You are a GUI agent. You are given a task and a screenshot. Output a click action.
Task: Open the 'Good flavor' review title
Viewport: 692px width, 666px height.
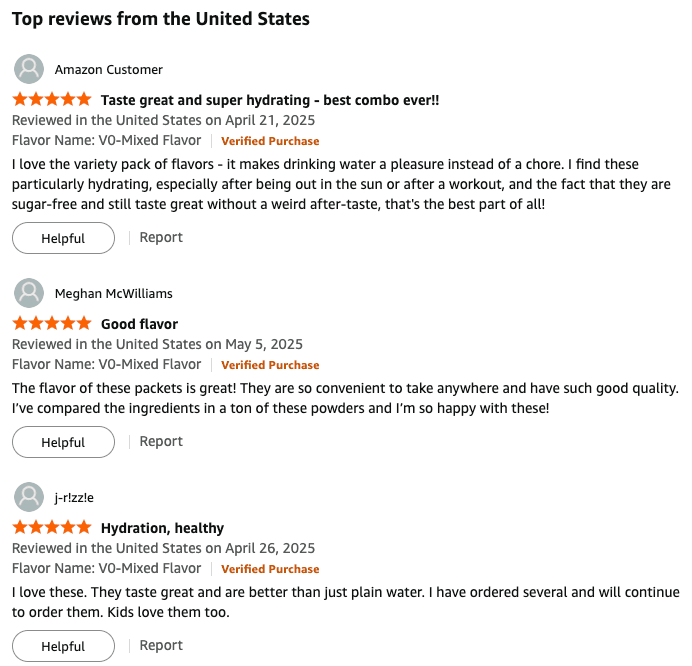pos(139,324)
